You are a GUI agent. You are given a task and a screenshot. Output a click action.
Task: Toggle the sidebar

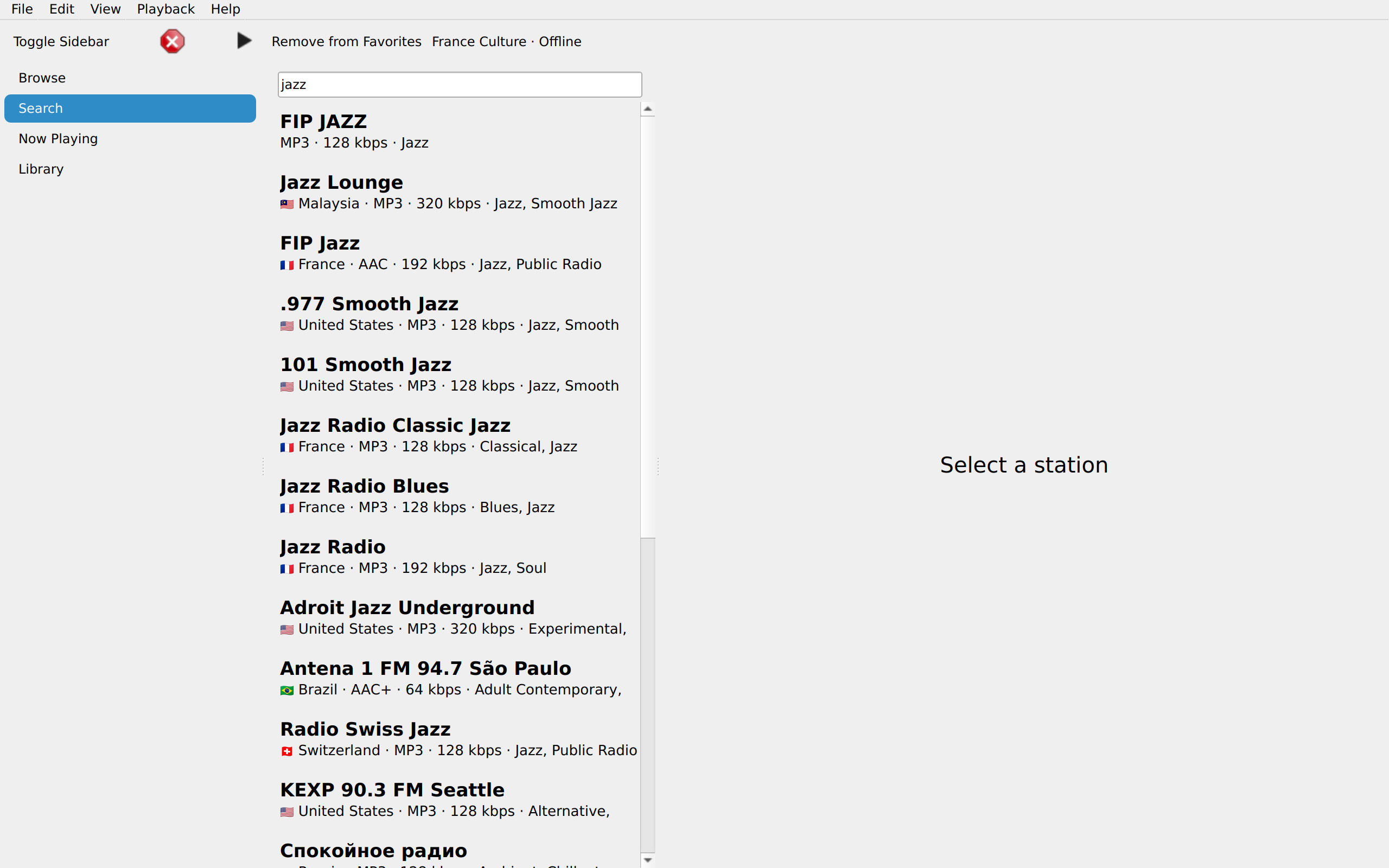pyautogui.click(x=61, y=41)
